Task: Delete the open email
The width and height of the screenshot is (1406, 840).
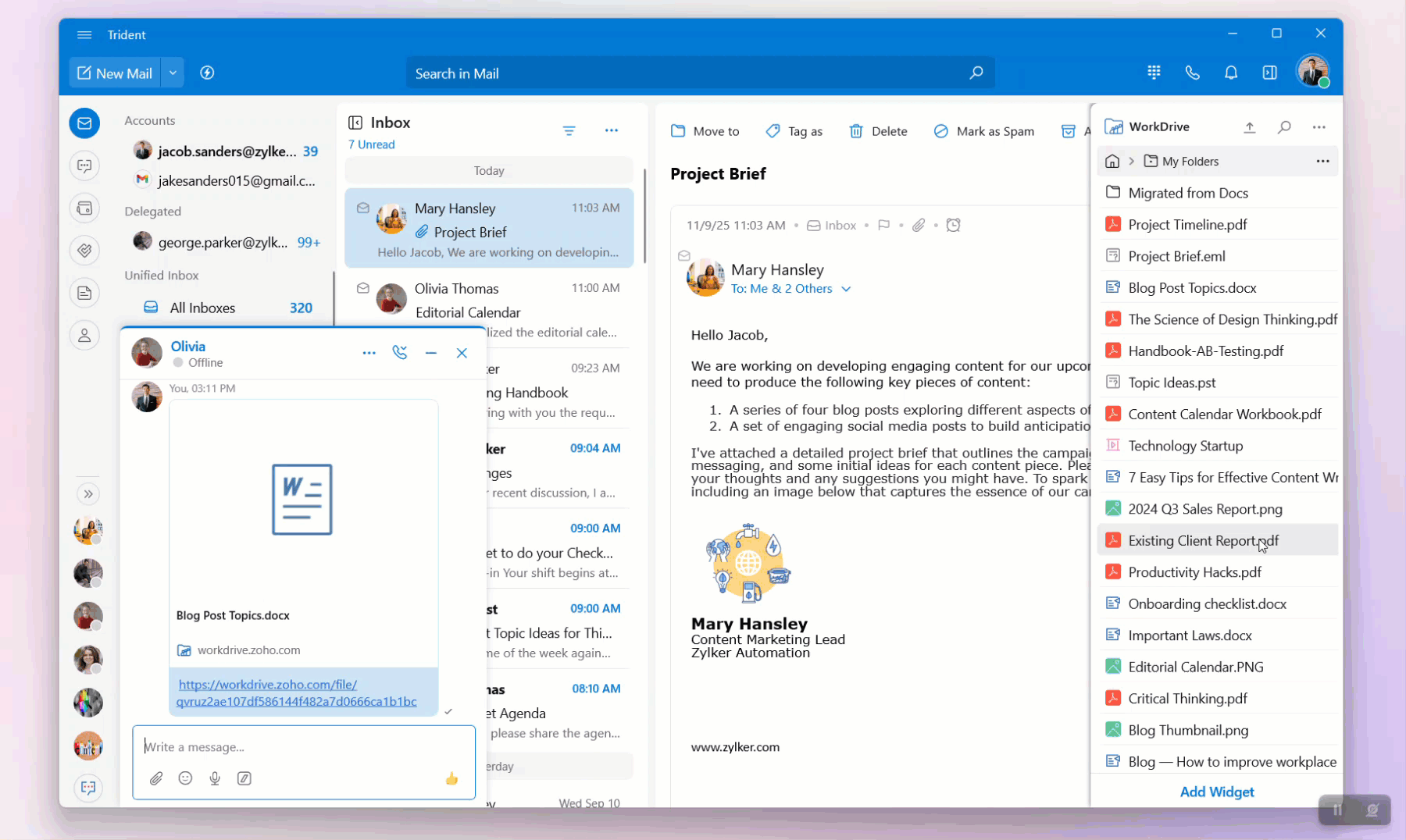Action: pyautogui.click(x=879, y=131)
